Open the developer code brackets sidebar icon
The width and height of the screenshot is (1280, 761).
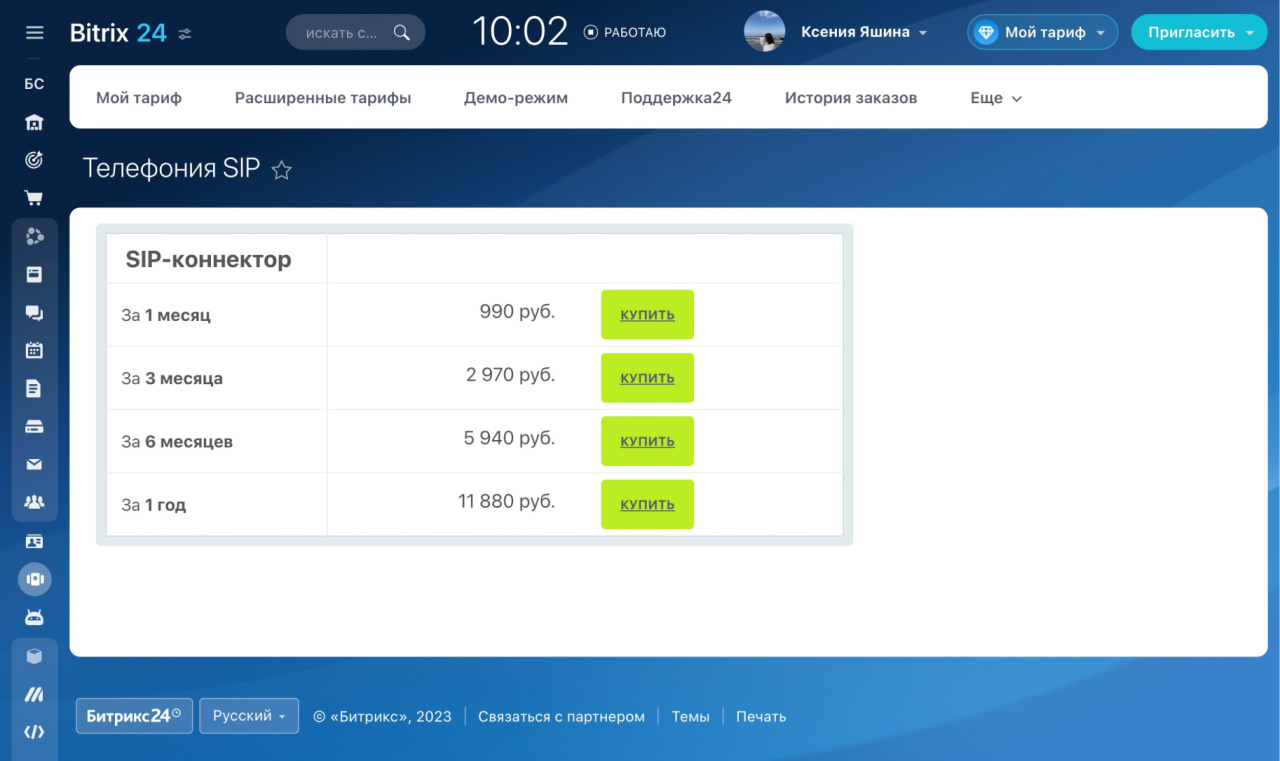coord(34,732)
